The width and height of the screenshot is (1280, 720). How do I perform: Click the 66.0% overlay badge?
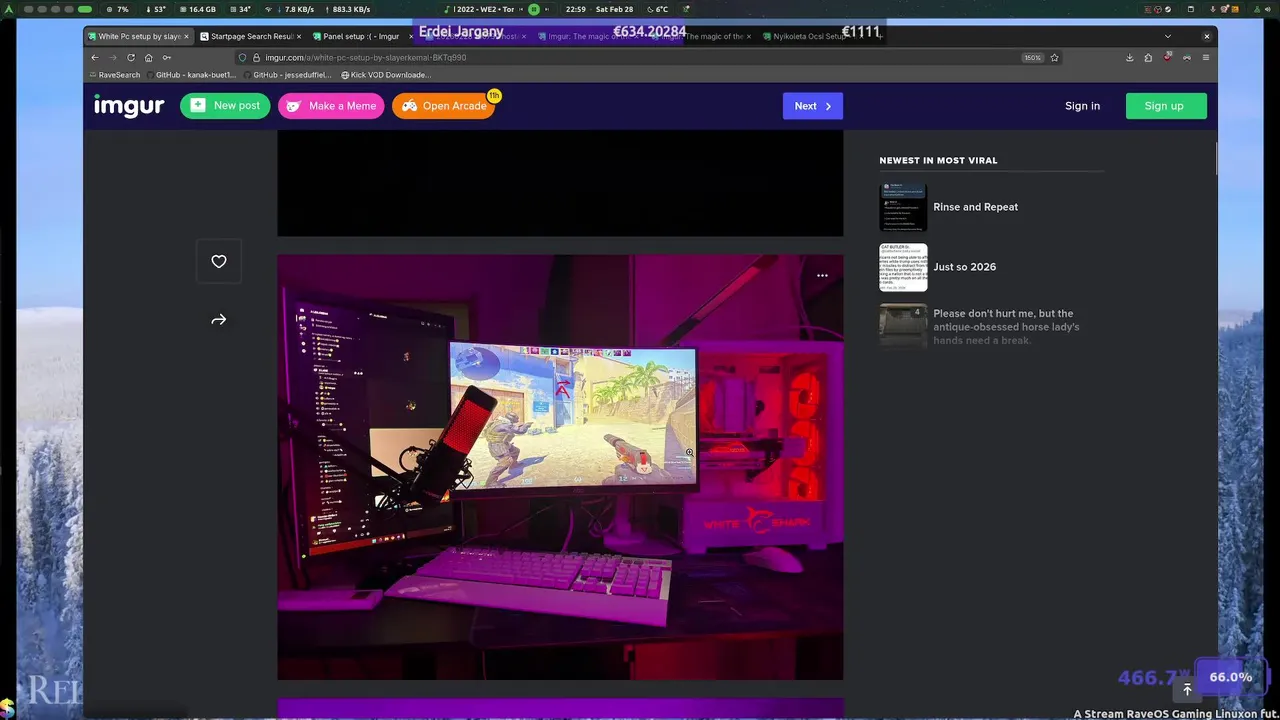[x=1231, y=677]
